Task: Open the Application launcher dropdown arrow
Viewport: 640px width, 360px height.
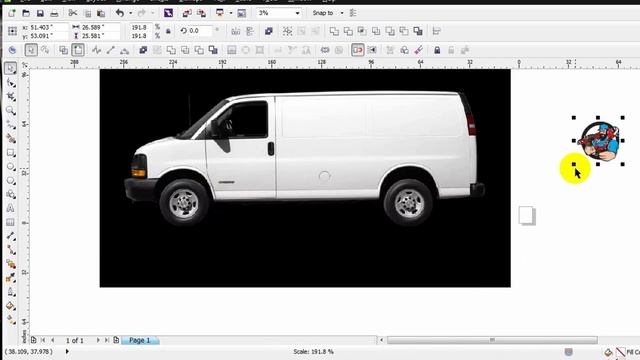Action: click(x=231, y=13)
